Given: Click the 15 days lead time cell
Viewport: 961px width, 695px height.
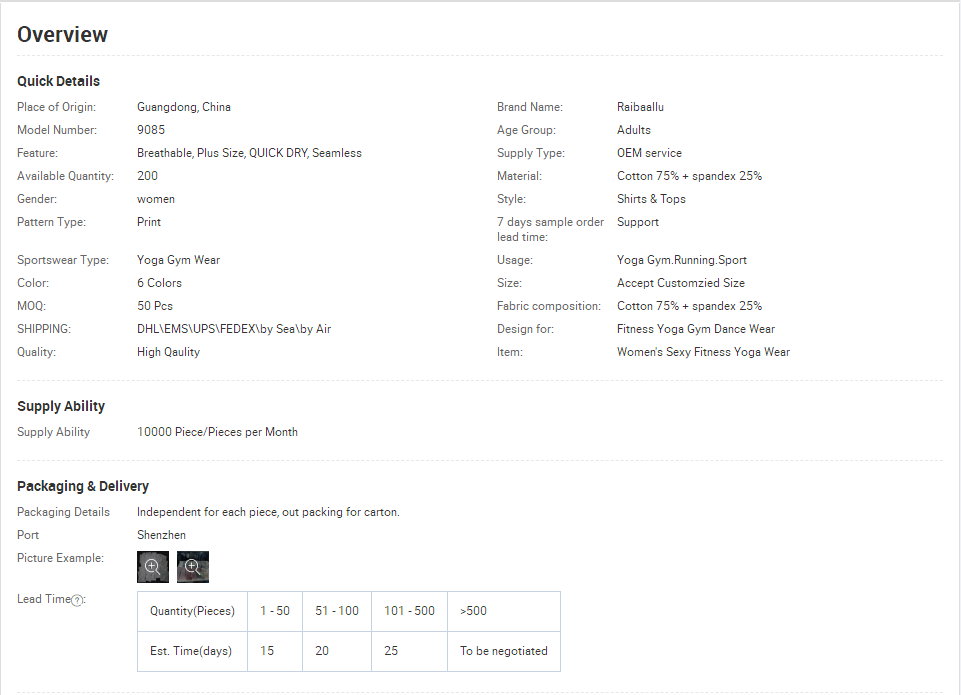Looking at the screenshot, I should (275, 651).
